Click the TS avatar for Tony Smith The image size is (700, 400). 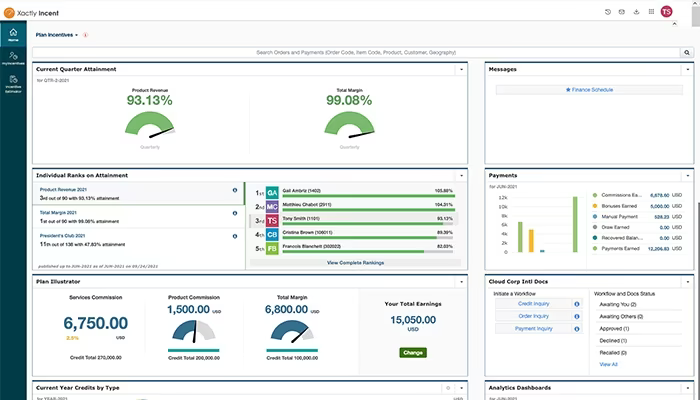click(272, 221)
